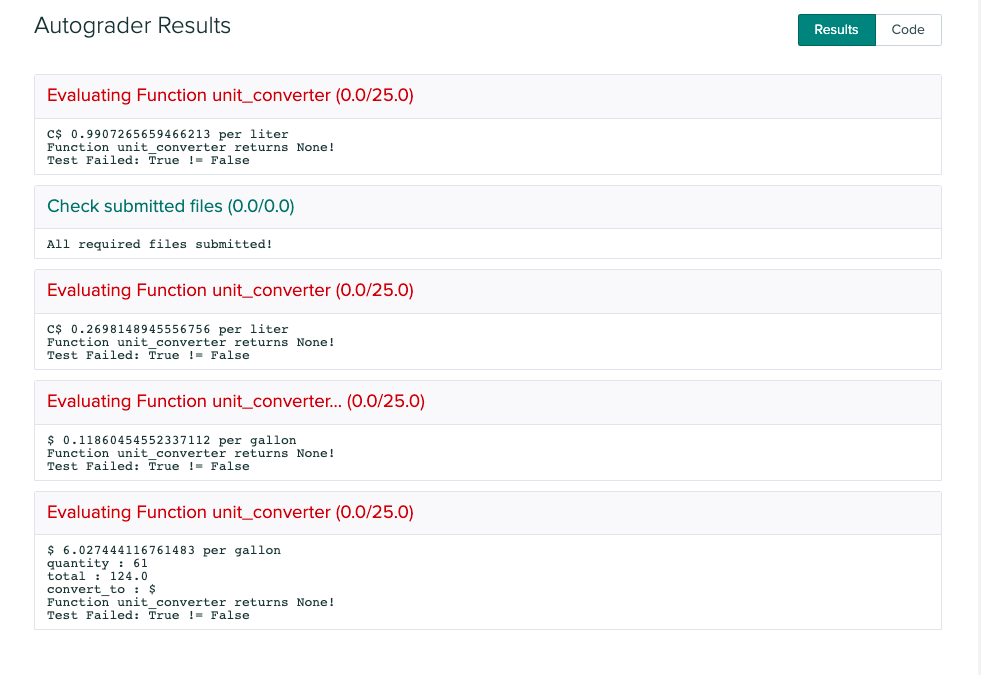Screen dimensions: 981x675
Task: Click the Check submitted files header link
Action: tap(171, 206)
